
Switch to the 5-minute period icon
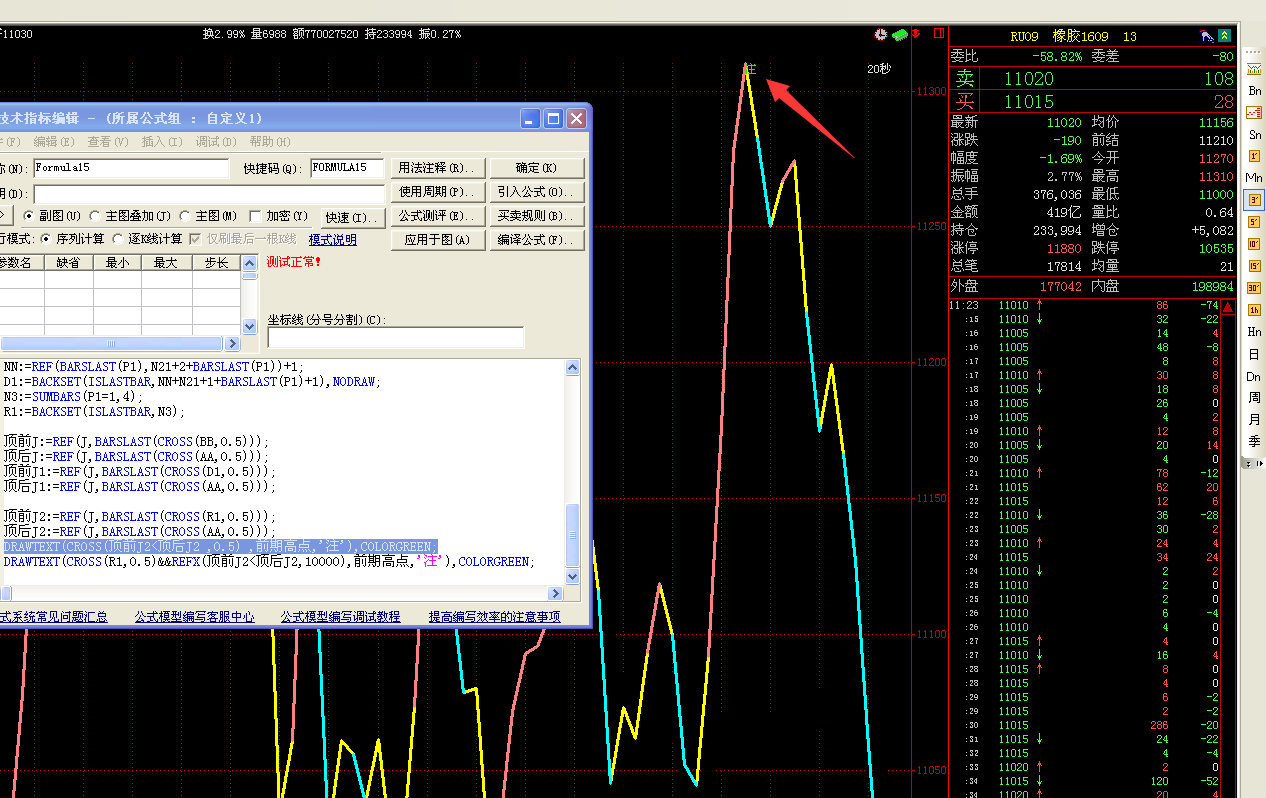[1254, 222]
